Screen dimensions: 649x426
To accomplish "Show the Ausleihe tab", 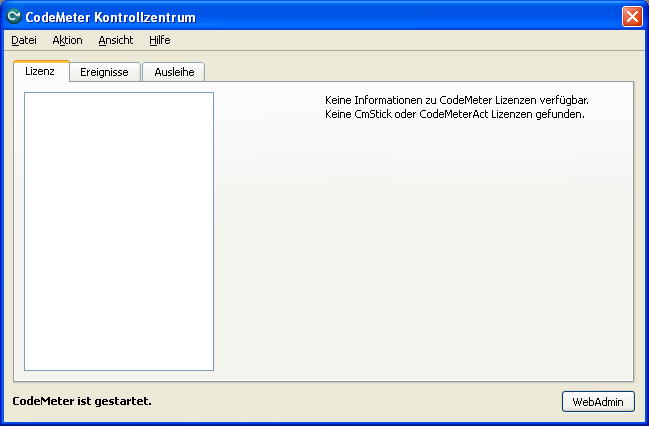I will (x=173, y=72).
